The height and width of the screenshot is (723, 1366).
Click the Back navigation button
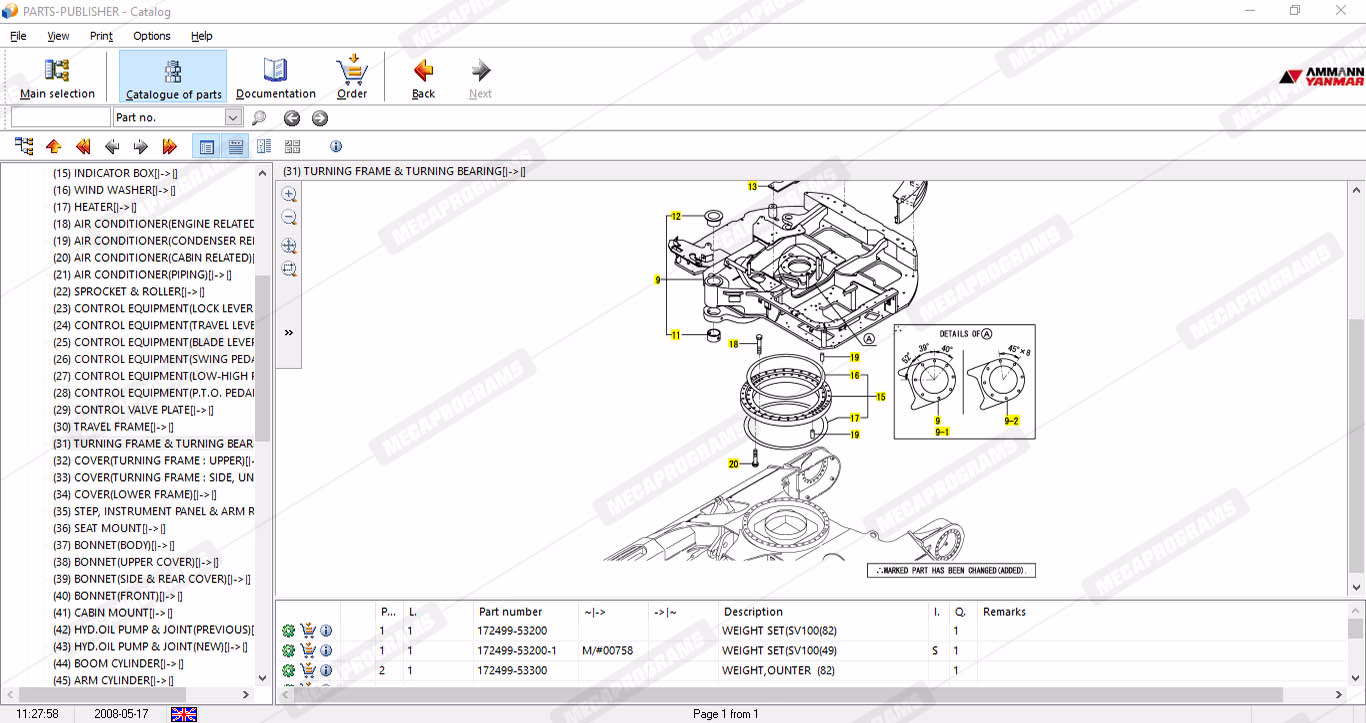[x=423, y=78]
